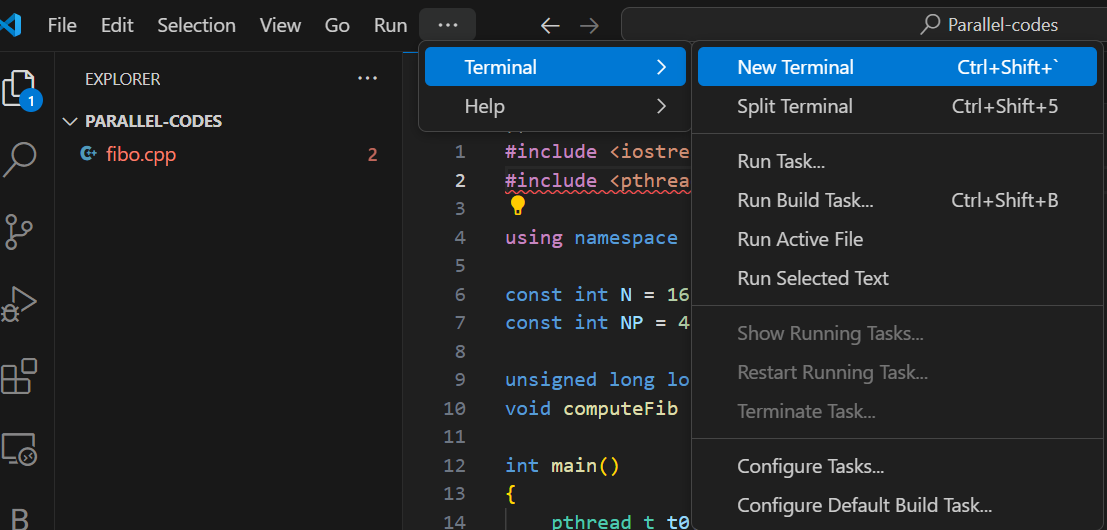This screenshot has height=530, width=1107.
Task: Click the "const int NP" code line
Action: (597, 323)
